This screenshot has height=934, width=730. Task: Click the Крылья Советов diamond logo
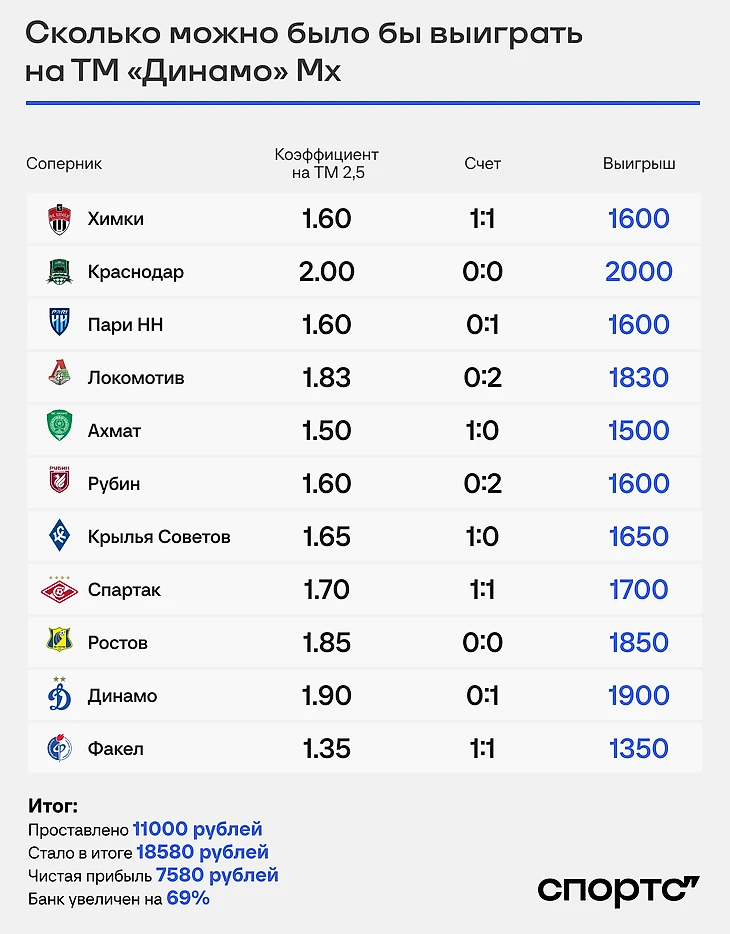coord(60,537)
